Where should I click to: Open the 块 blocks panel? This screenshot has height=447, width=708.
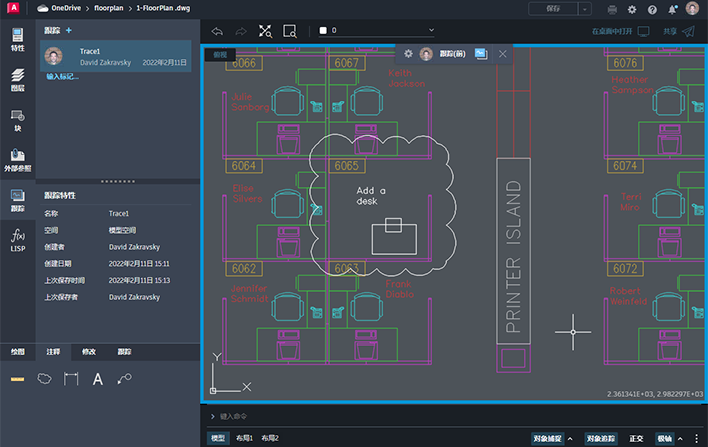18,120
